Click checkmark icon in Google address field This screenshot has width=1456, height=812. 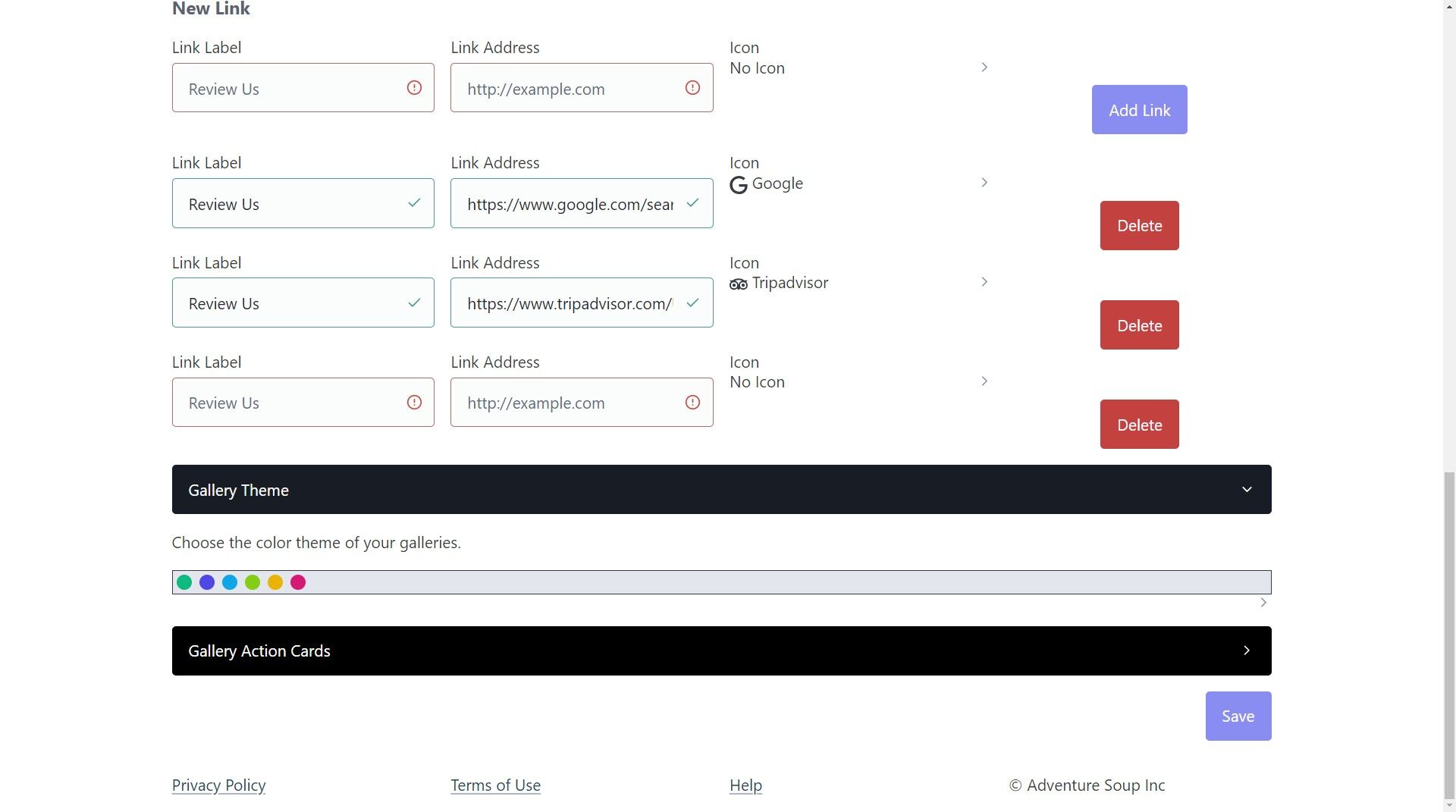click(x=692, y=203)
